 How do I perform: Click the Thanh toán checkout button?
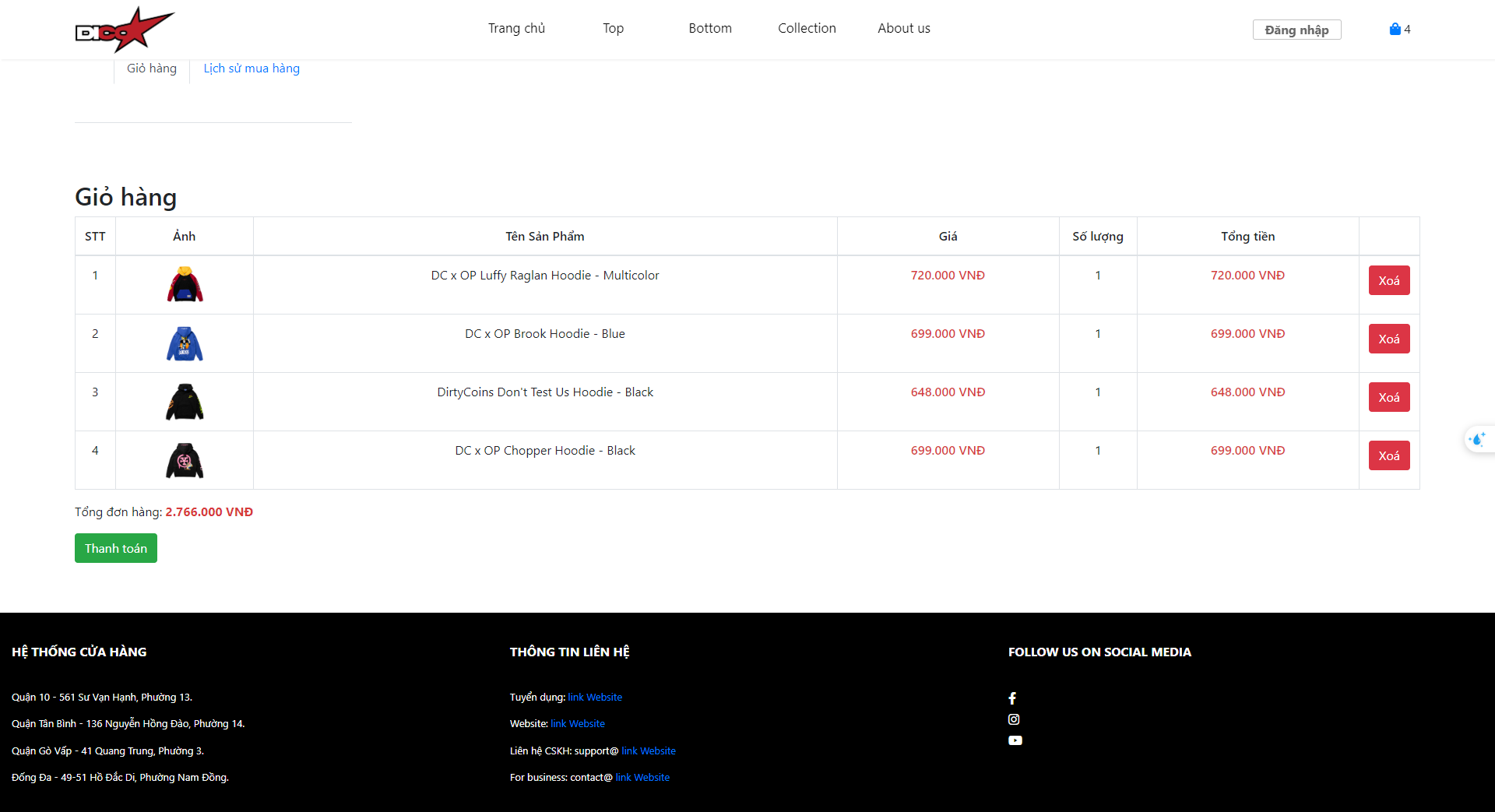[x=116, y=548]
